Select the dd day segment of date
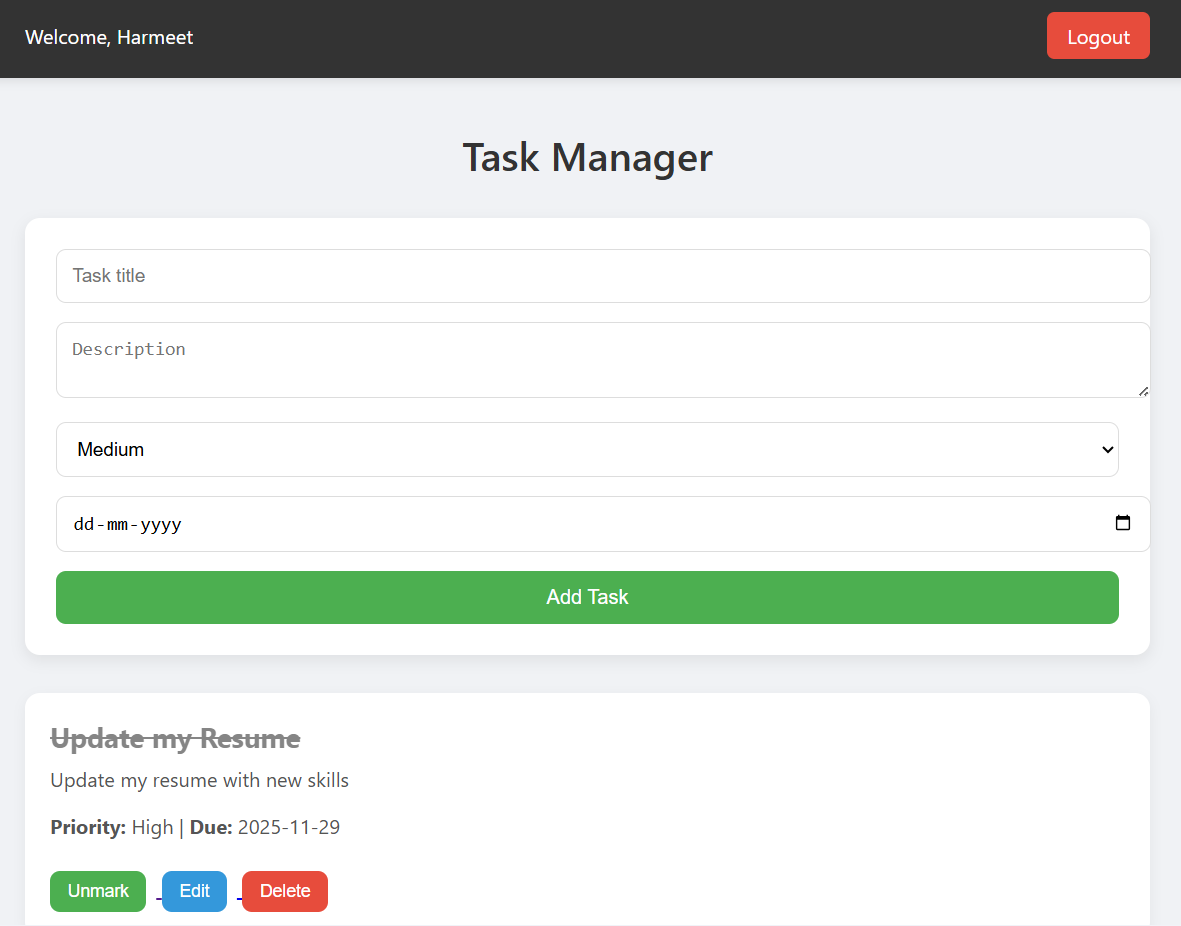 pyautogui.click(x=83, y=524)
